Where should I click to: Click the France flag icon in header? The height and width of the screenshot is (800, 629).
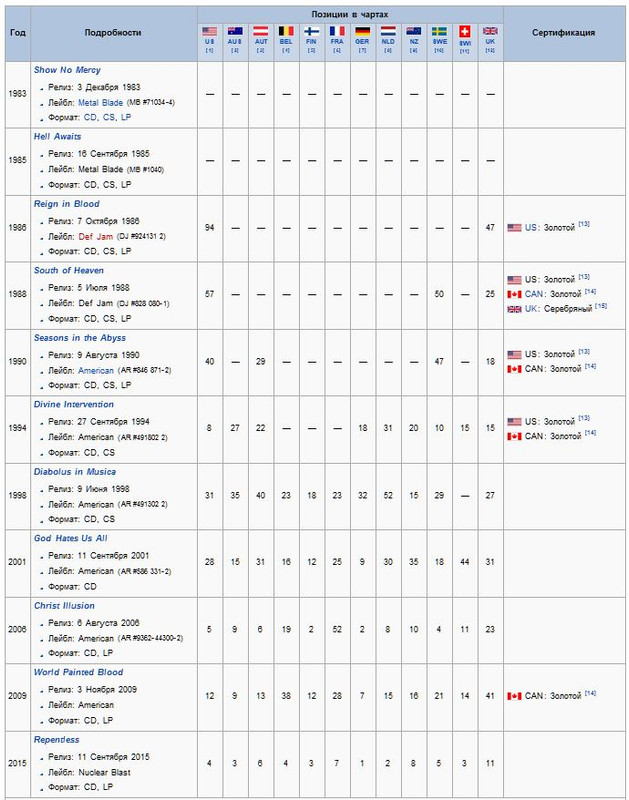click(x=337, y=31)
